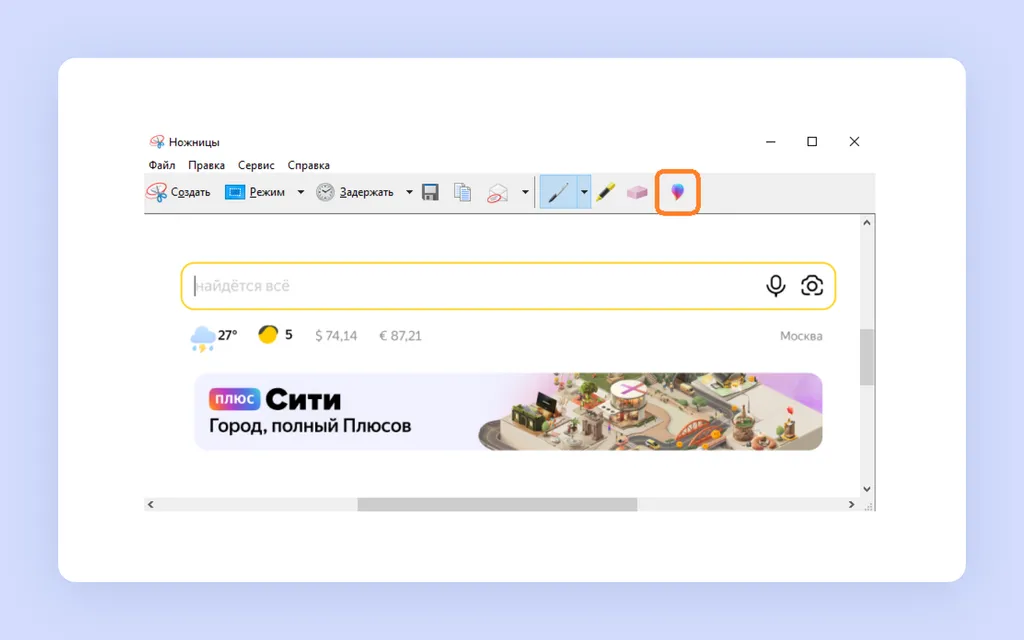The image size is (1024, 640).
Task: Select the pink Eraser tool
Action: 637,192
